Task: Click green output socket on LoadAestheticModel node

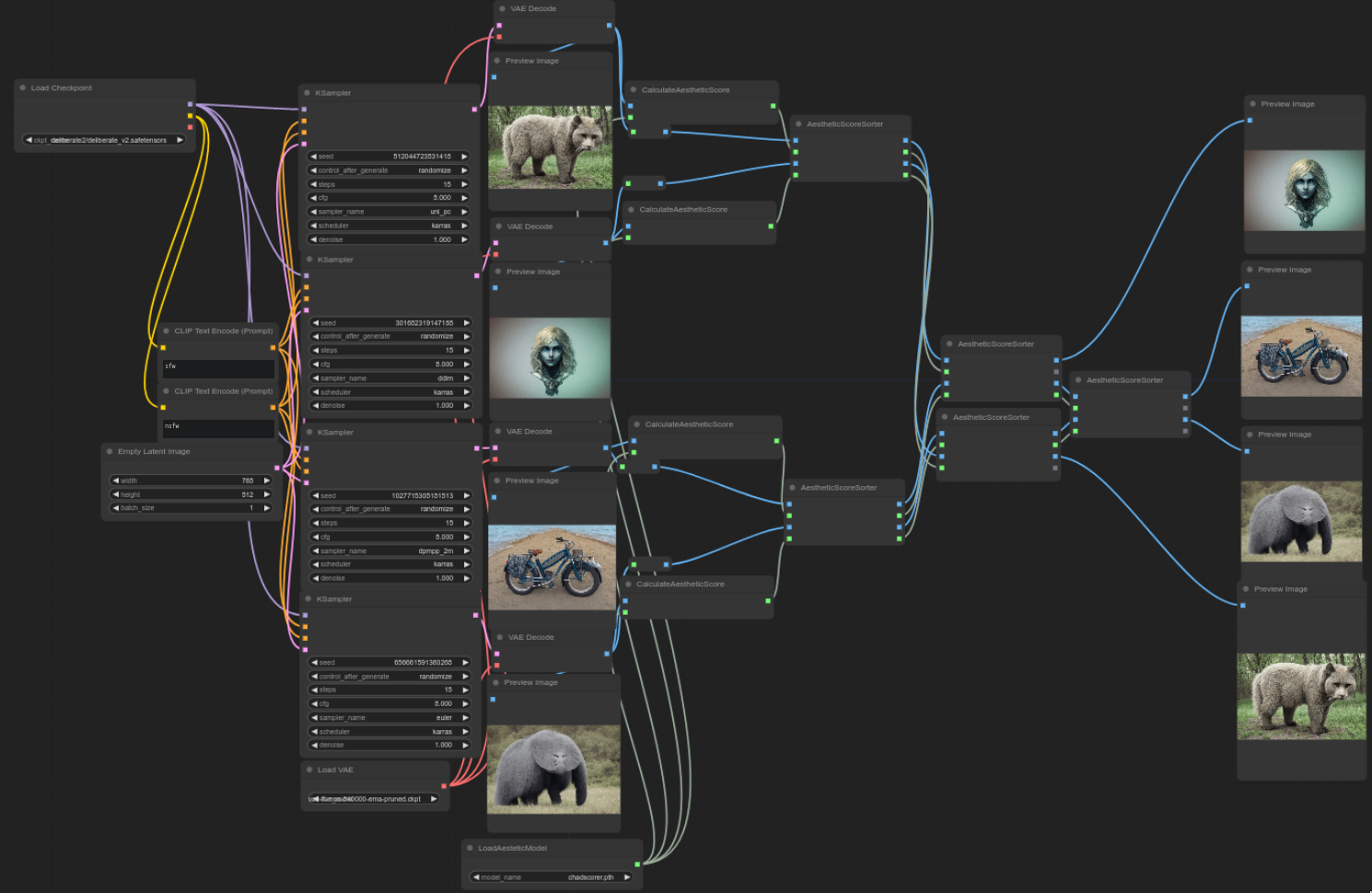Action: pyautogui.click(x=637, y=864)
